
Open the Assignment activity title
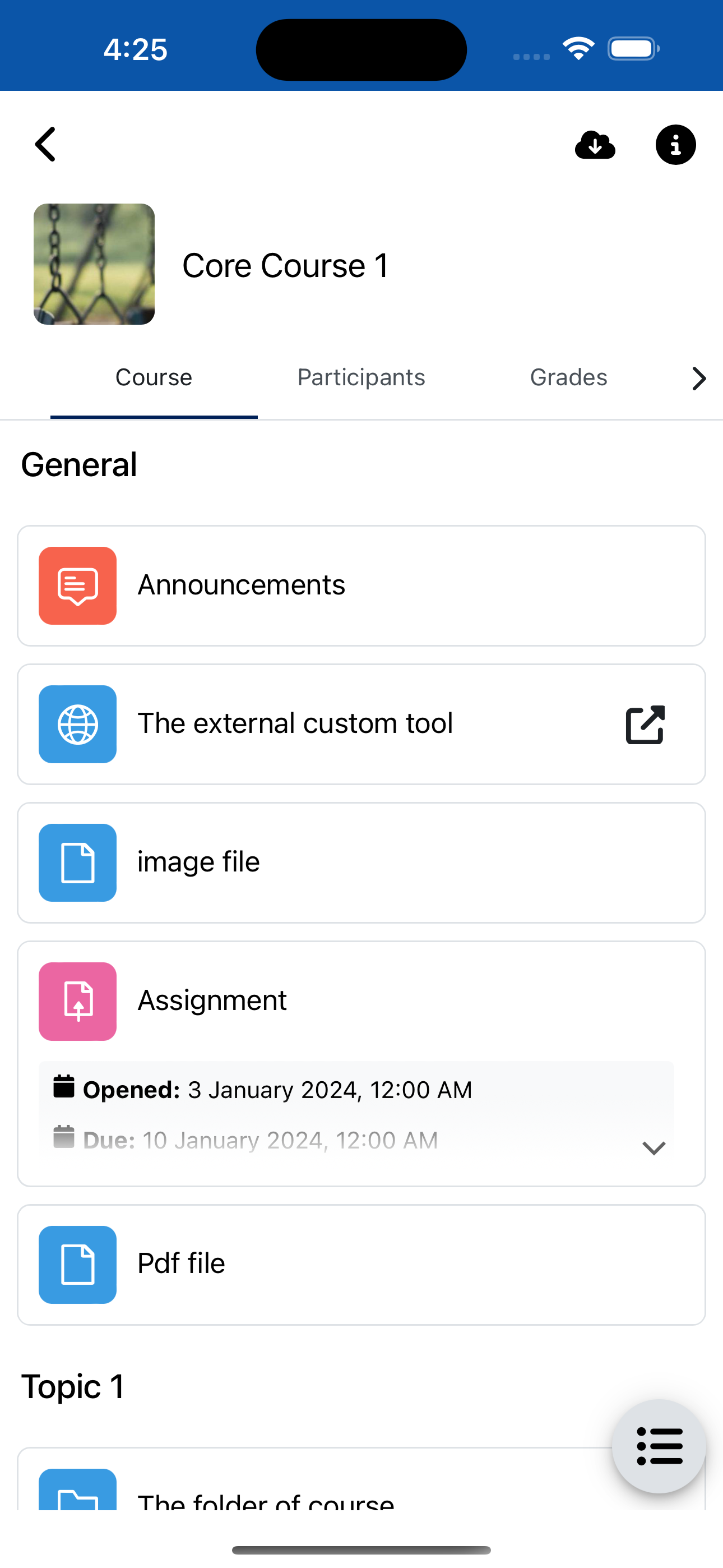[x=212, y=1000]
